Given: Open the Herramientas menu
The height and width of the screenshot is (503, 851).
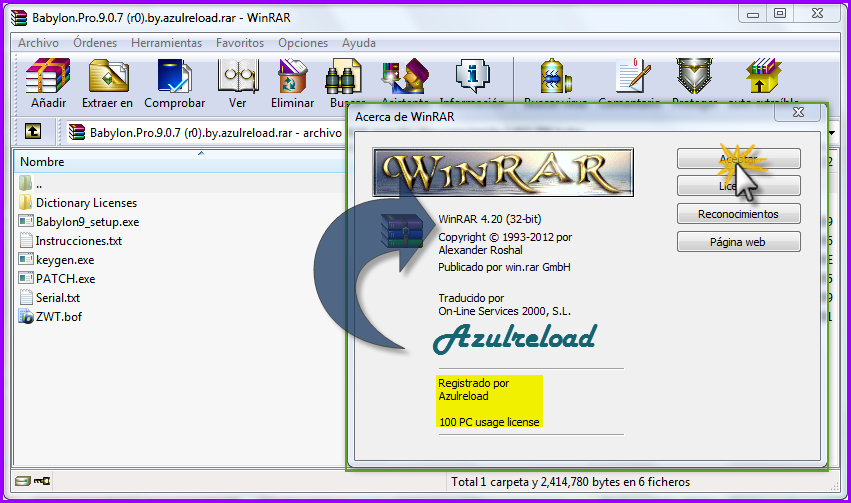Looking at the screenshot, I should click(x=166, y=43).
